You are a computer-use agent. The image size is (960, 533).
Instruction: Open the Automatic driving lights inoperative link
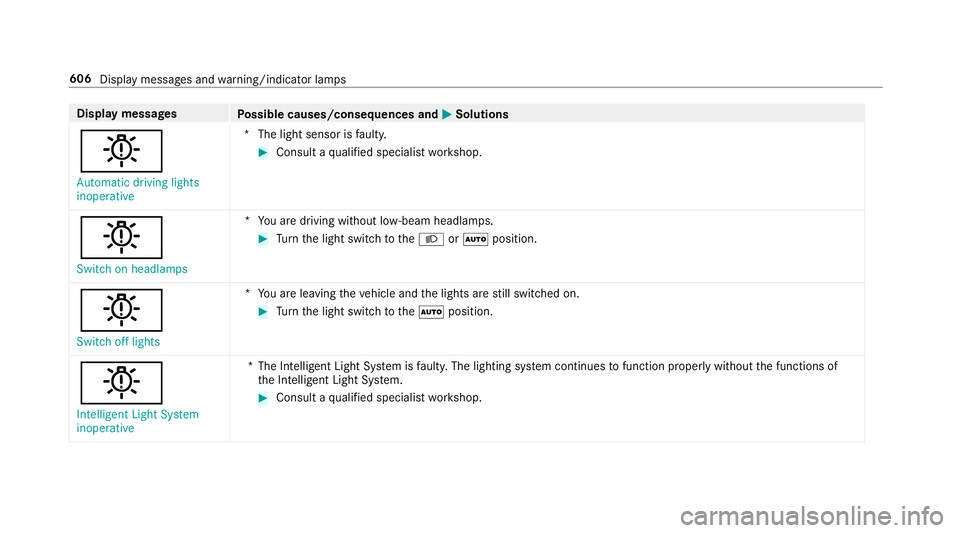138,189
